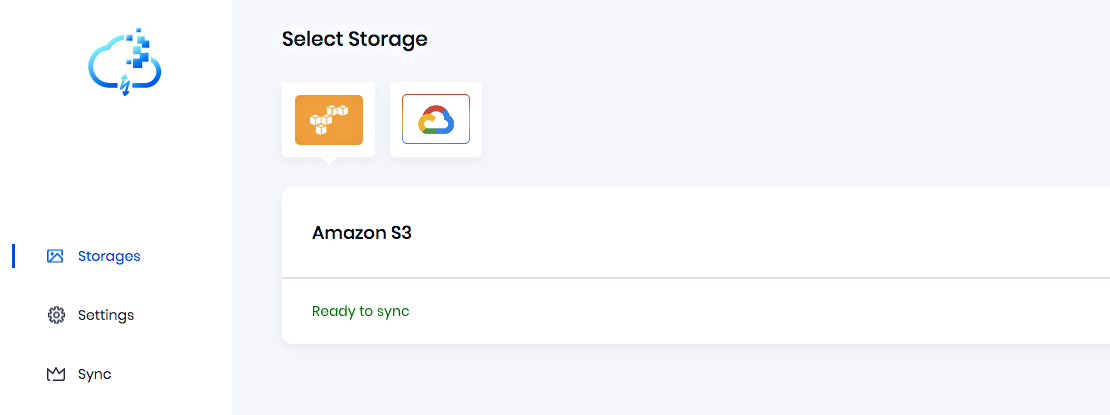Go to the Settings menu label
This screenshot has height=415, width=1110.
(106, 315)
